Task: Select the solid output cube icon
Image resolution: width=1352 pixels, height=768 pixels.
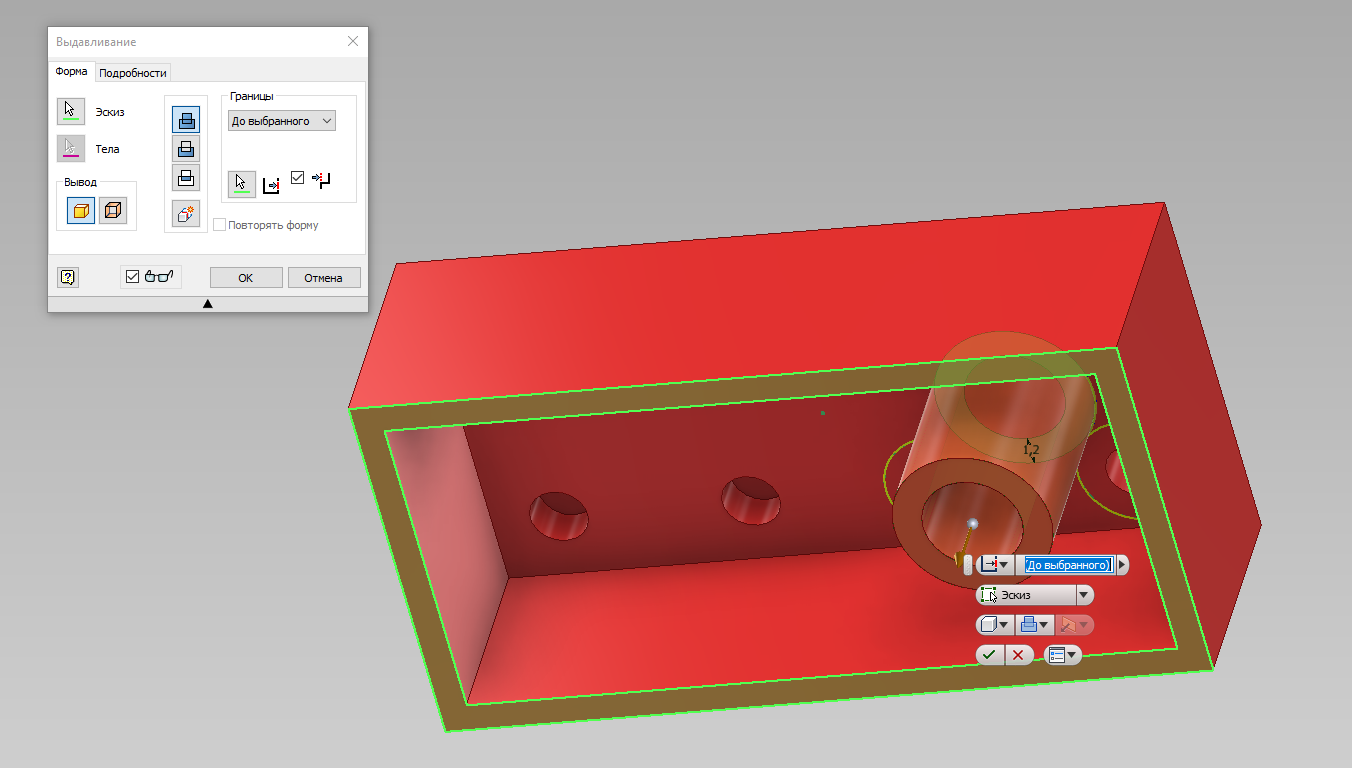Action: [x=81, y=210]
